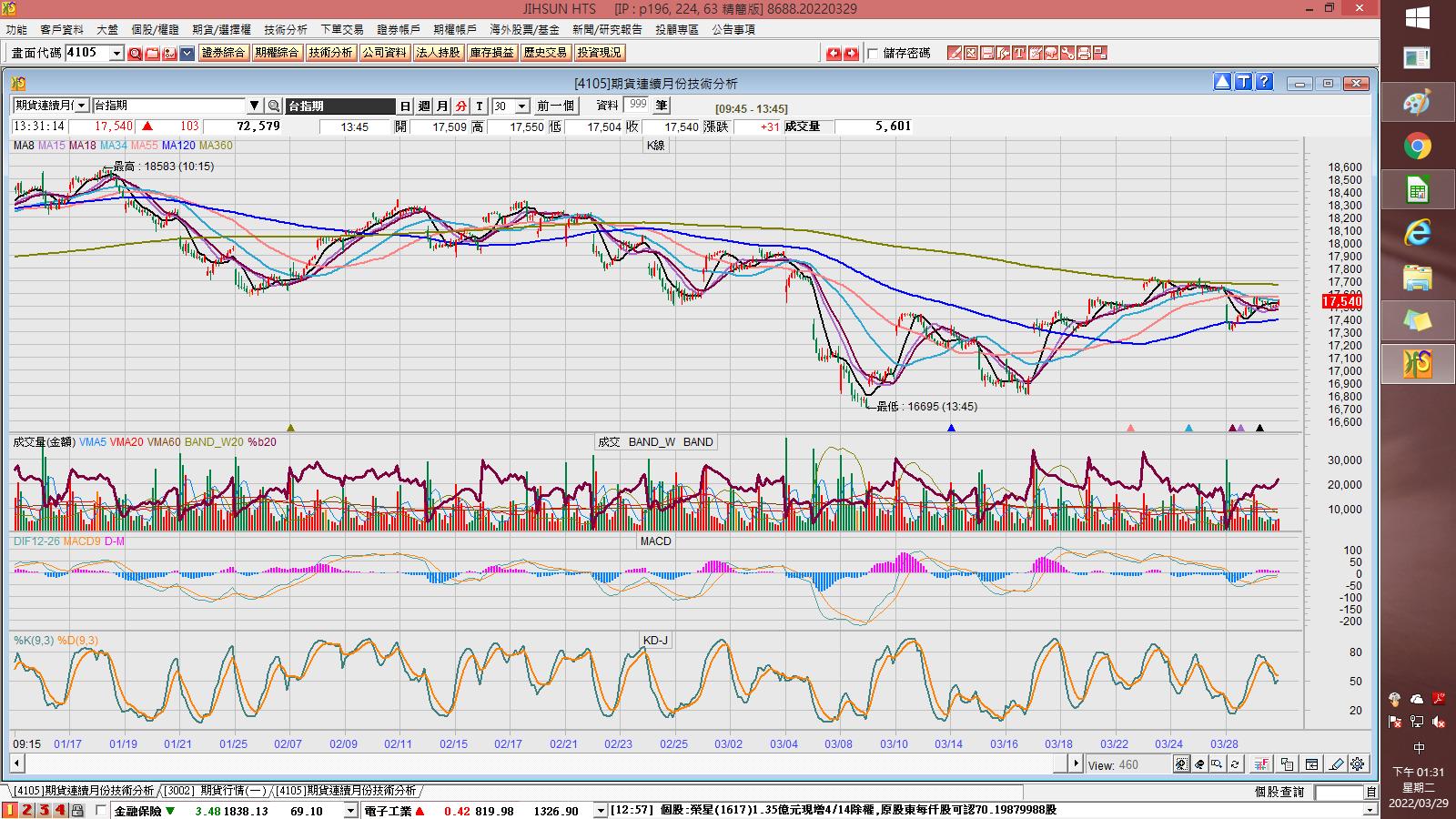Click the VMA20 legend label
The width and height of the screenshot is (1456, 819).
tap(126, 442)
